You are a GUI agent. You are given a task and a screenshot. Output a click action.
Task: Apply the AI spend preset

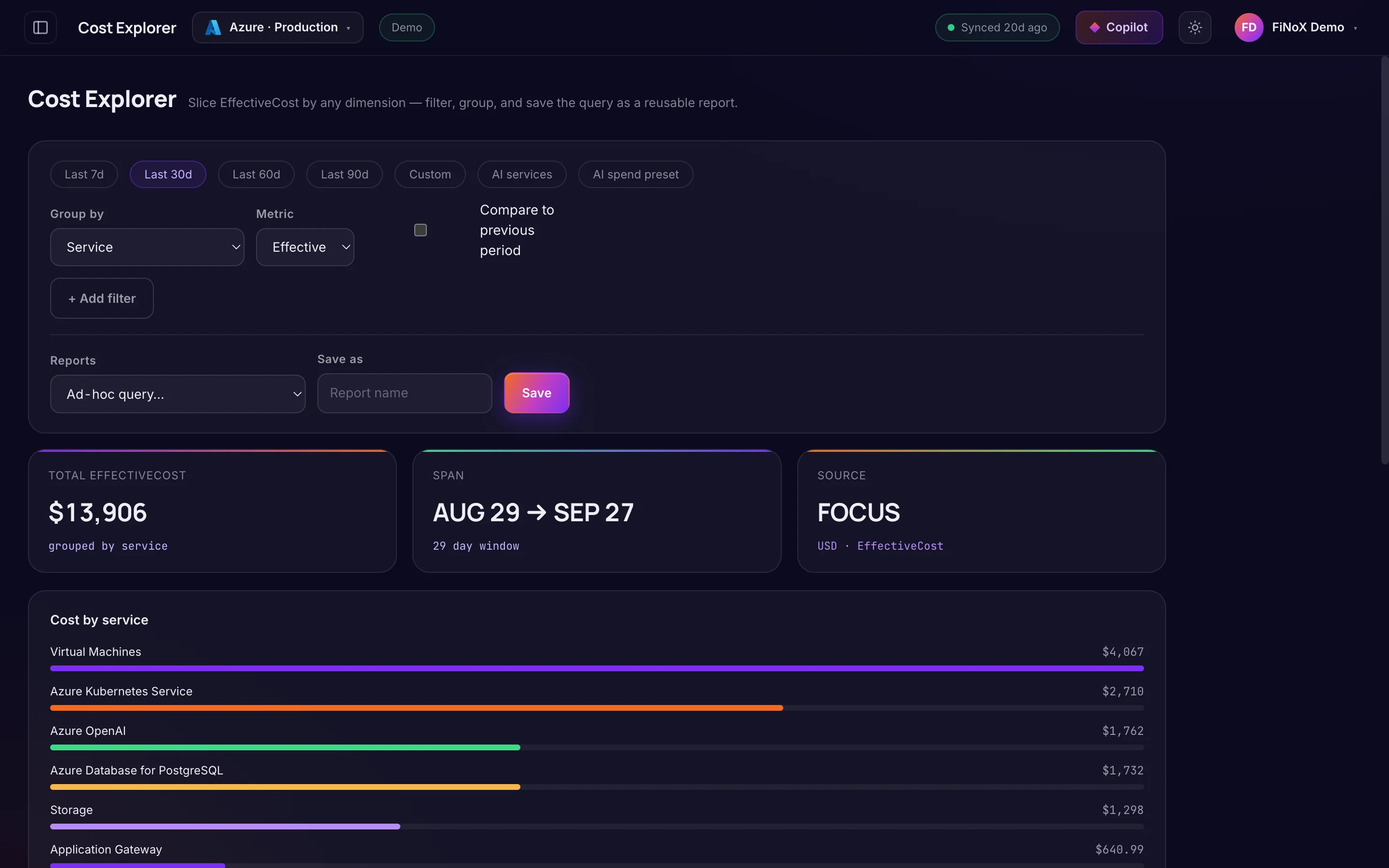click(x=635, y=175)
